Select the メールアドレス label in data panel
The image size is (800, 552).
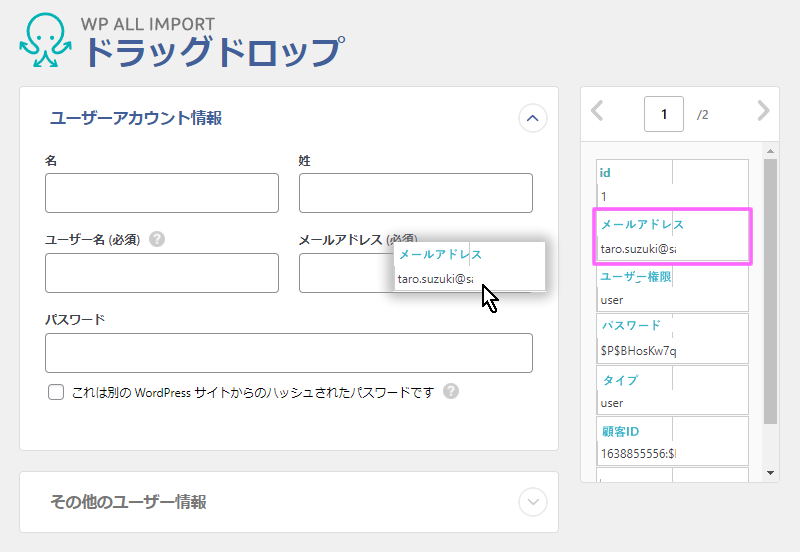coord(642,224)
